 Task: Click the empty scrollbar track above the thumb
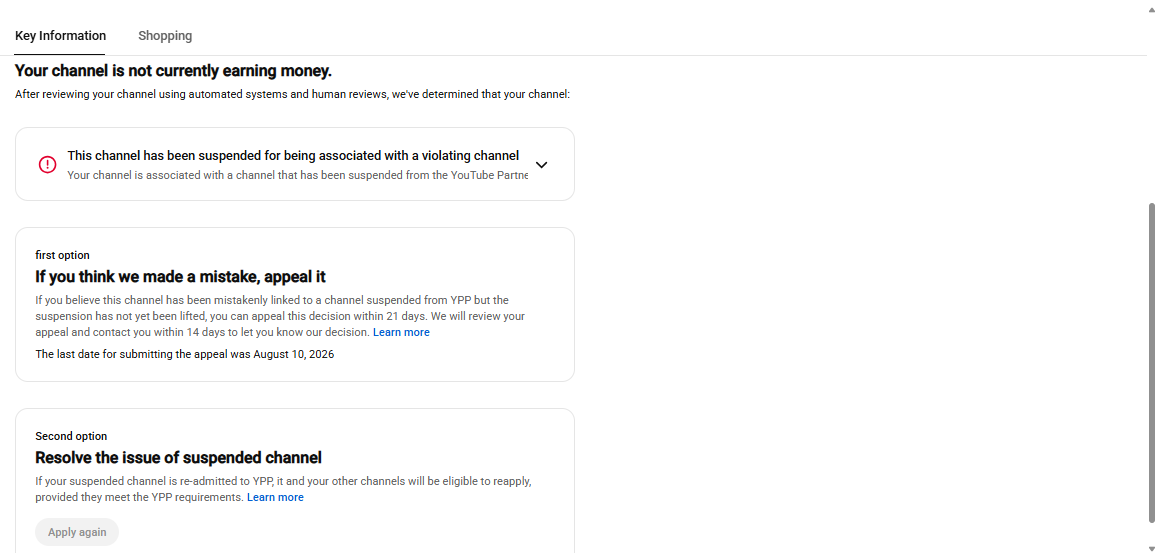pos(1151,107)
